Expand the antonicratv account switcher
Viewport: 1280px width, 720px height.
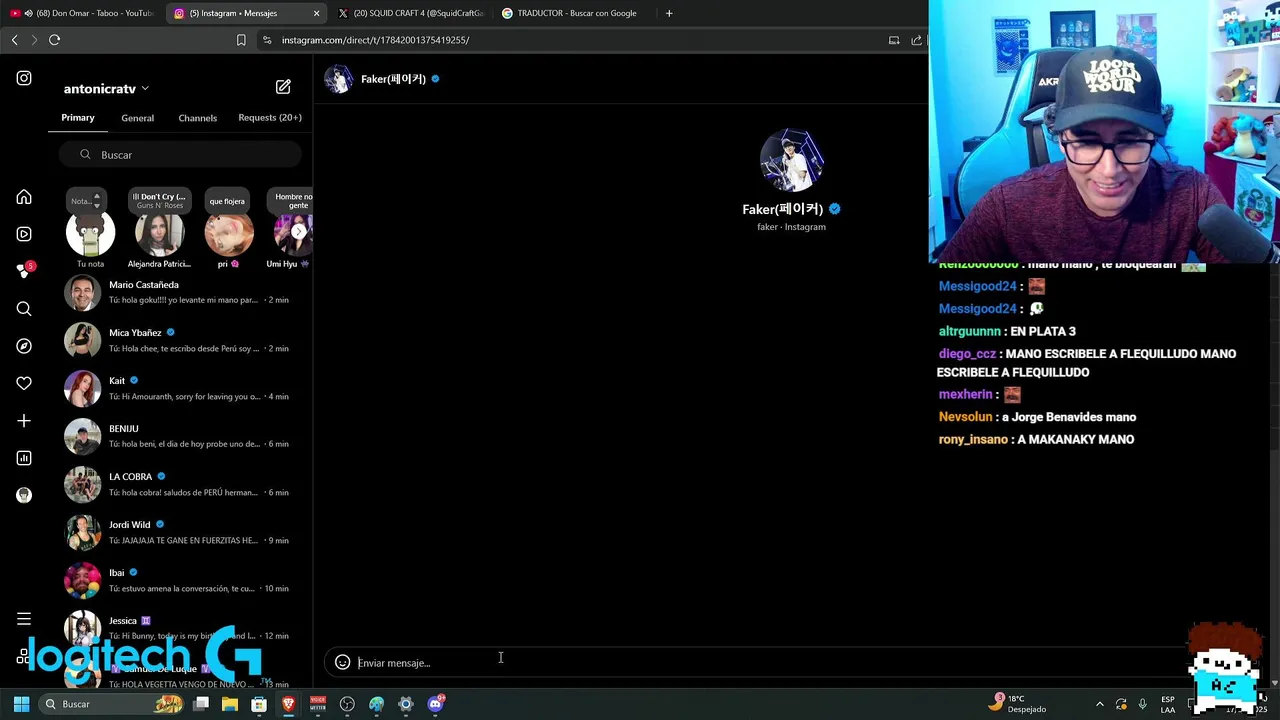(x=106, y=89)
